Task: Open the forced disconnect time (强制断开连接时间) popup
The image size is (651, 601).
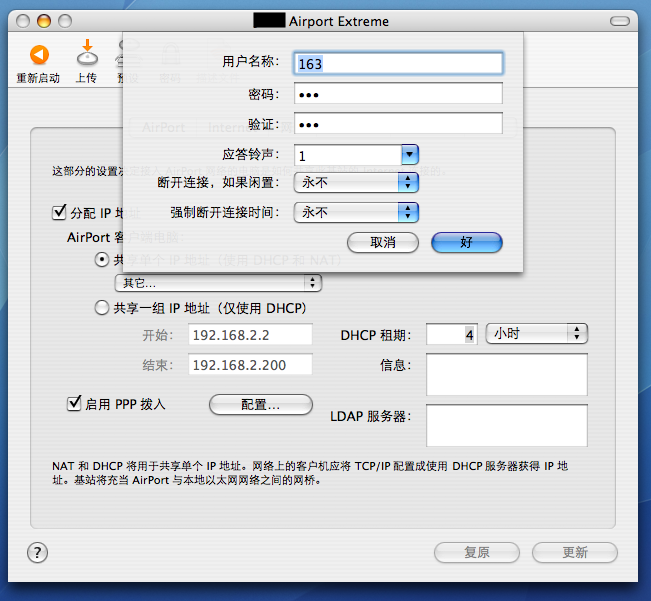Action: pyautogui.click(x=356, y=213)
